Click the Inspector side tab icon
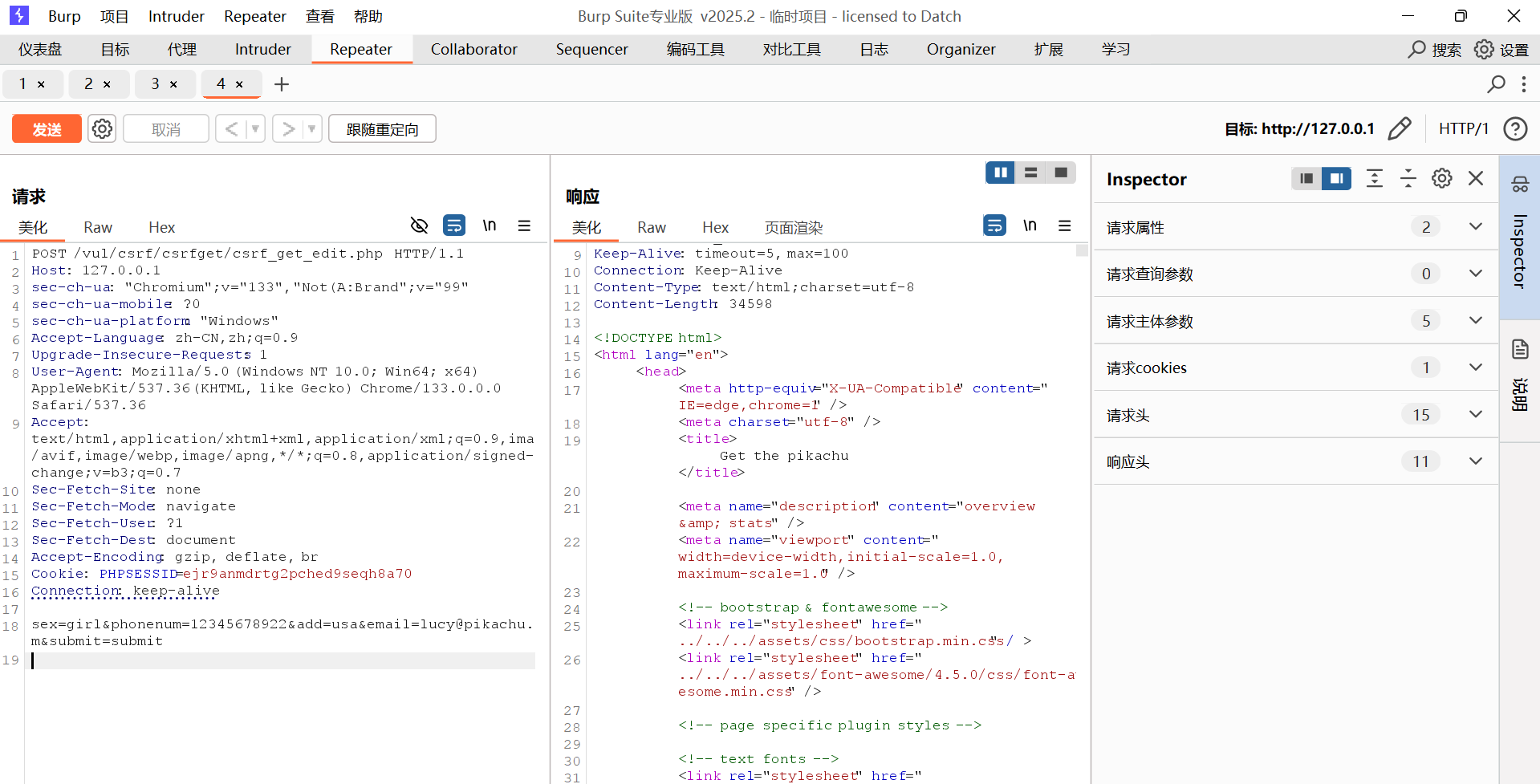Image resolution: width=1540 pixels, height=784 pixels. pyautogui.click(x=1520, y=185)
